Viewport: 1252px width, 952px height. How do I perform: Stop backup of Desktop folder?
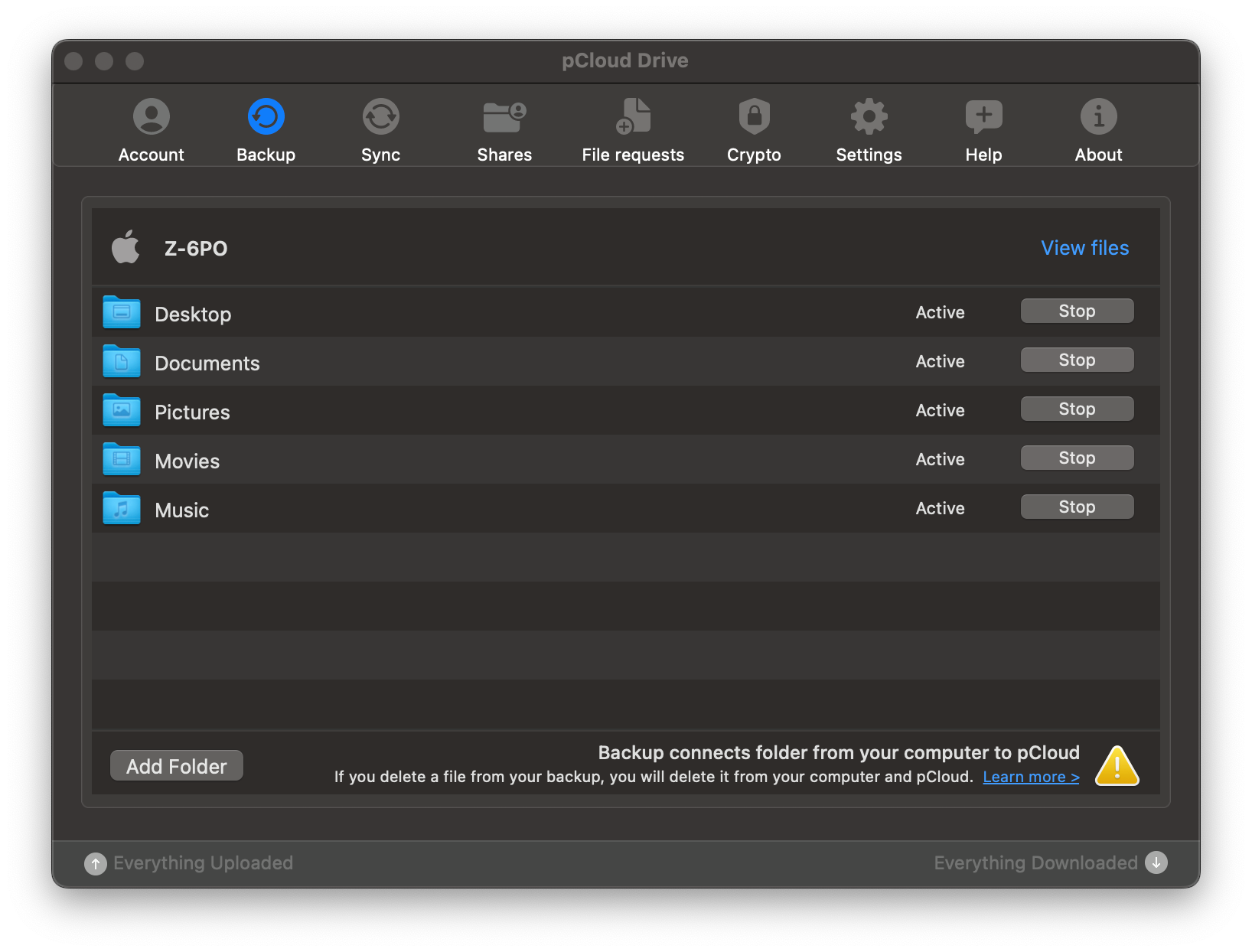pyautogui.click(x=1077, y=311)
